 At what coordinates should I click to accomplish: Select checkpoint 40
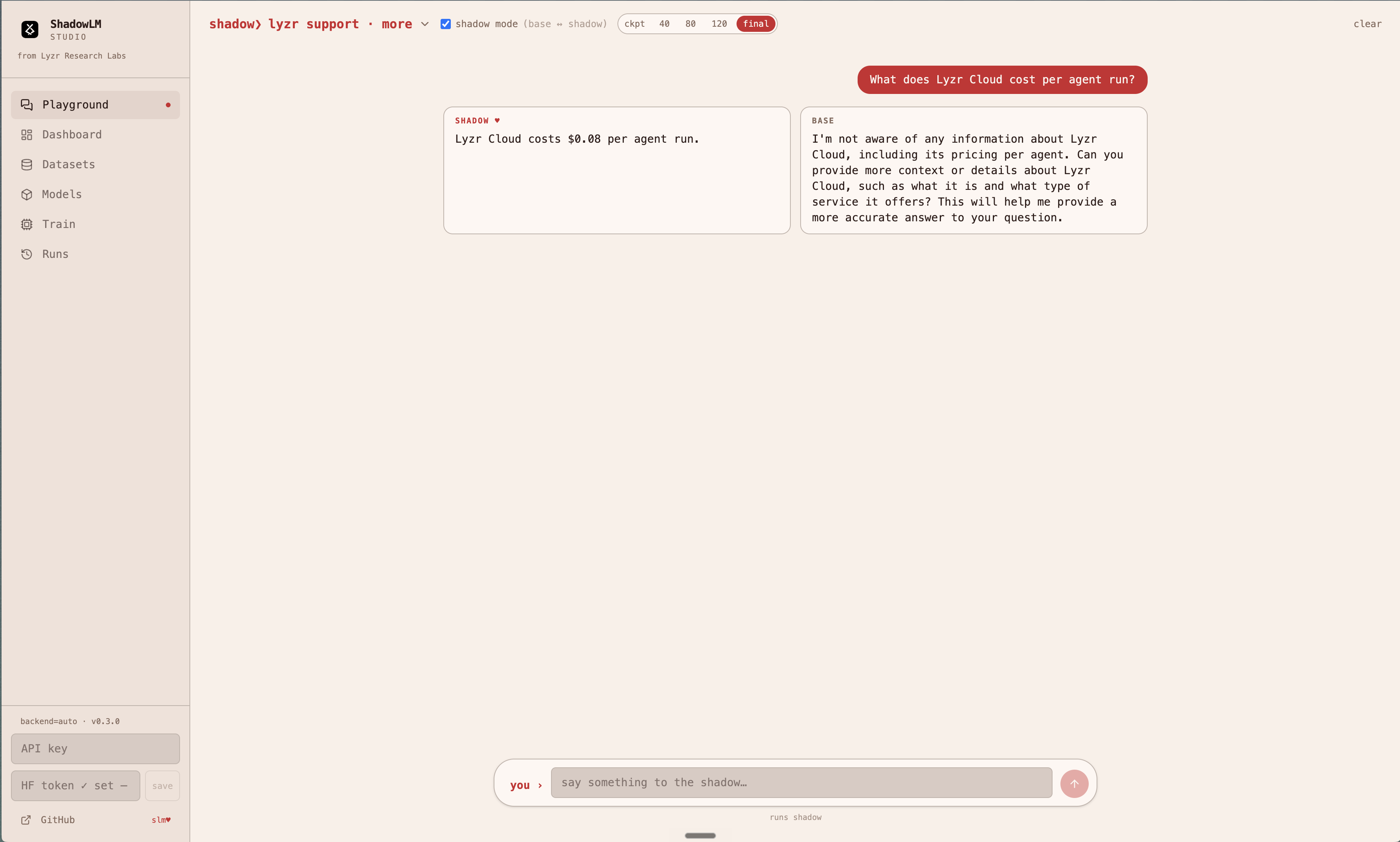(664, 24)
